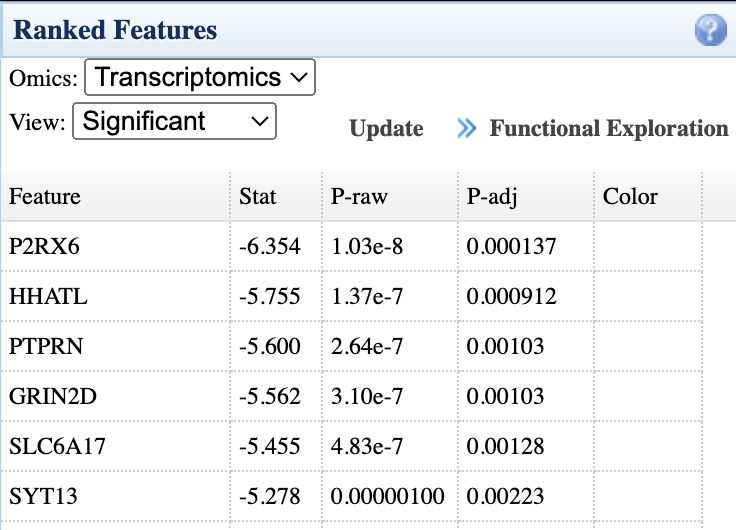Click the blue help question mark icon
736x530 pixels.
click(710, 31)
